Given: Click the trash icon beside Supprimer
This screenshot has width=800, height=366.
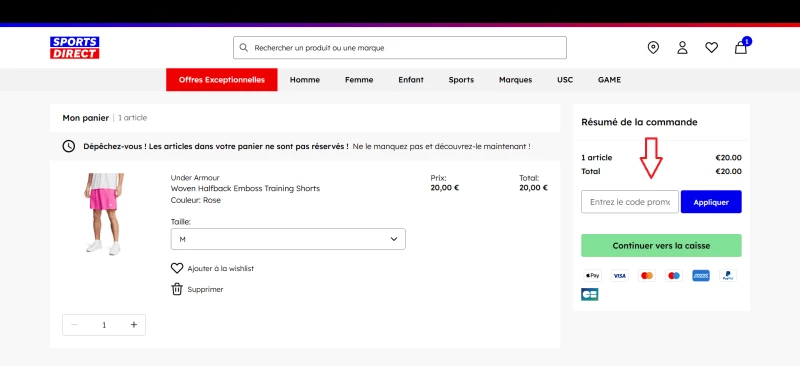Looking at the screenshot, I should (177, 289).
